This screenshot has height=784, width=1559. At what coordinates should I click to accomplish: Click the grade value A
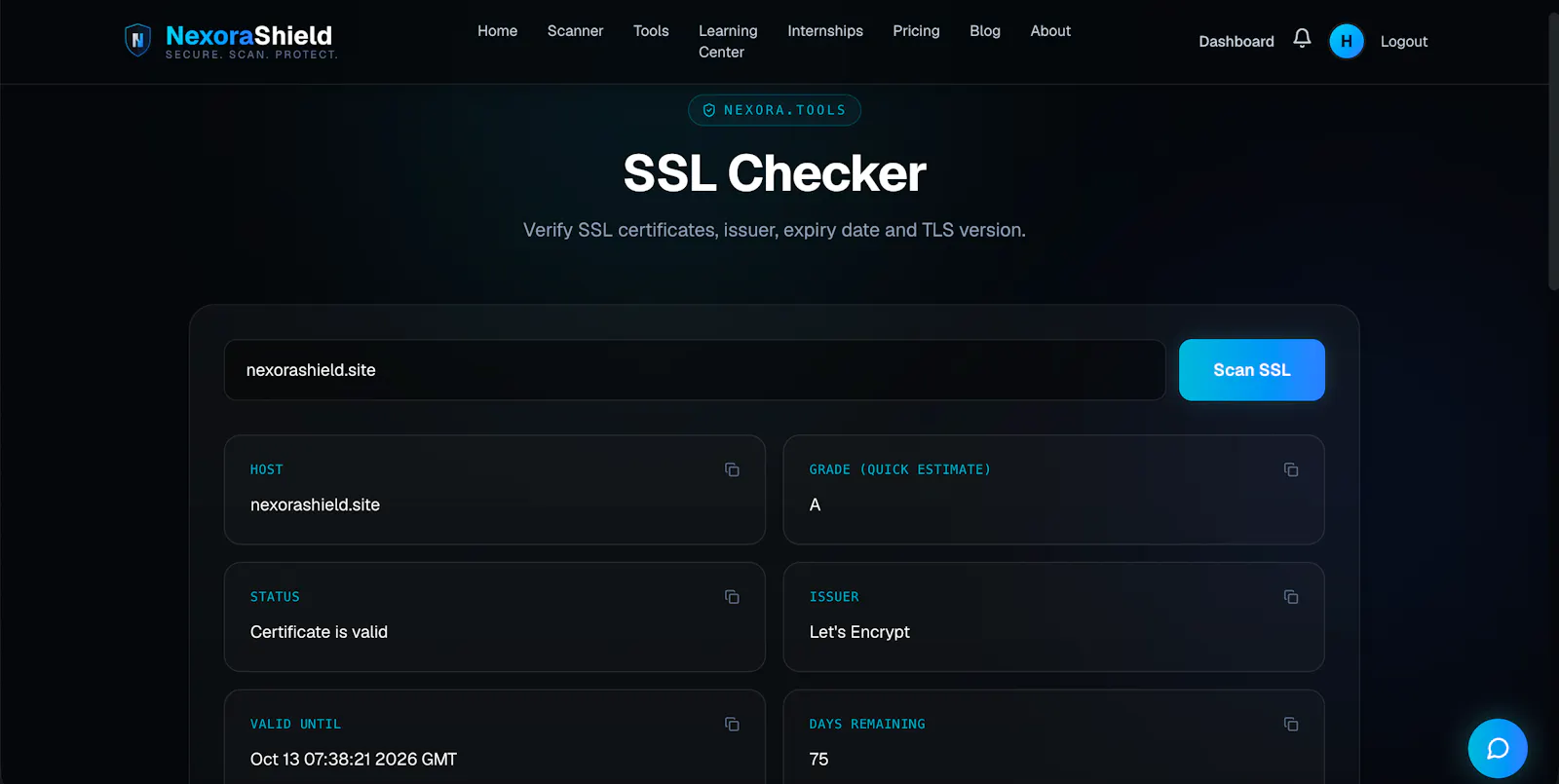pyautogui.click(x=815, y=504)
